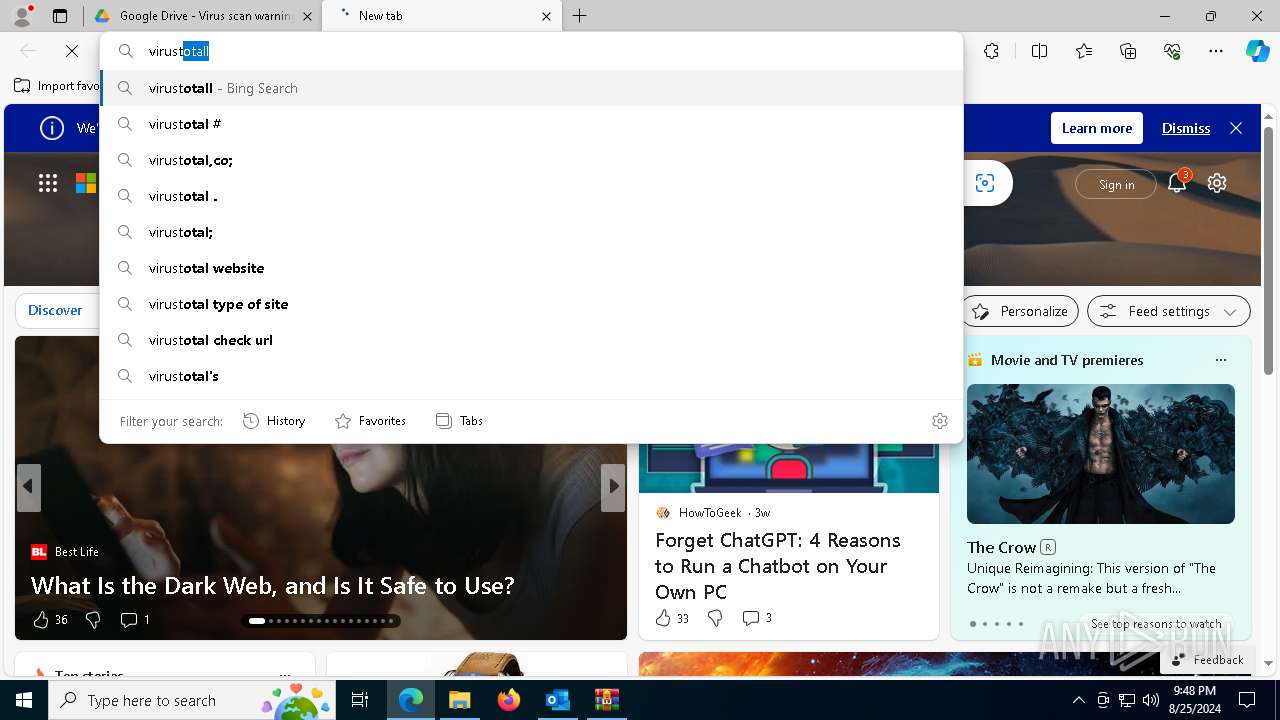Open the Microsoft apps grid launcher
This screenshot has width=1280, height=720.
coord(47,183)
